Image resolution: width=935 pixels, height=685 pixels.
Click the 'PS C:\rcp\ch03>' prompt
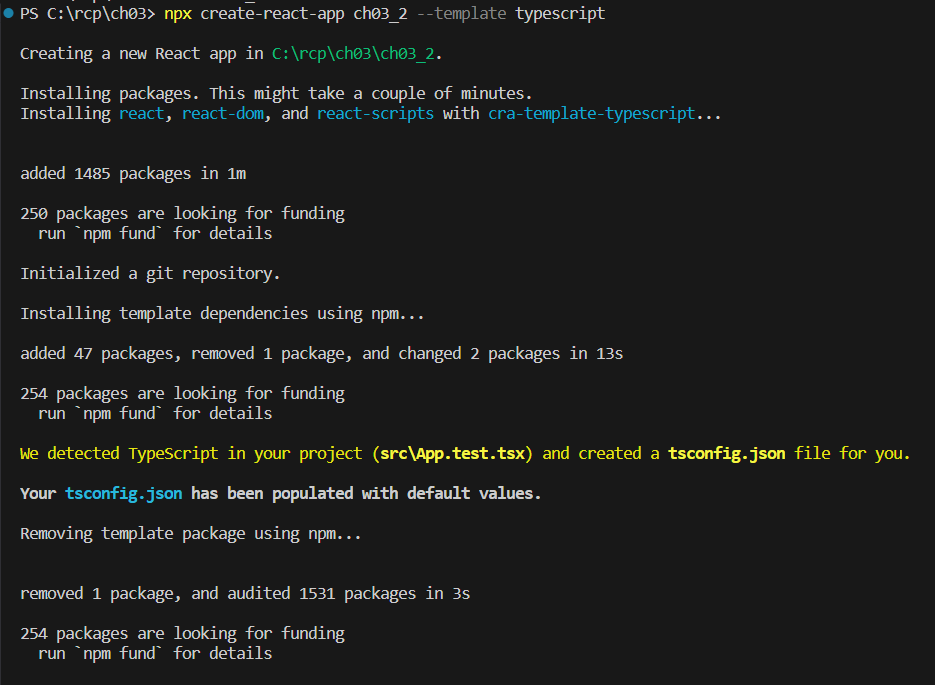point(87,13)
